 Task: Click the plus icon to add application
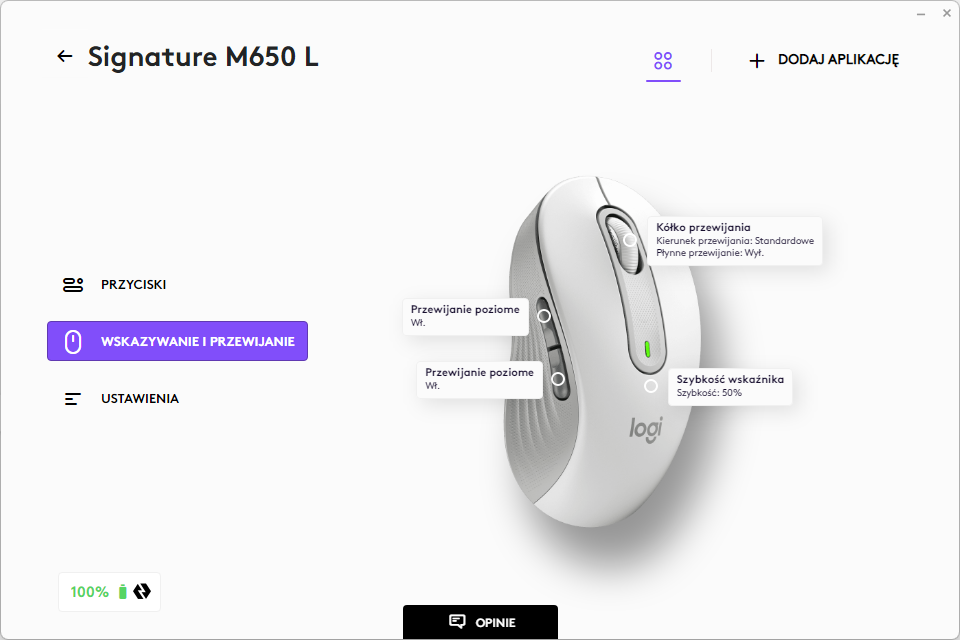click(x=757, y=61)
